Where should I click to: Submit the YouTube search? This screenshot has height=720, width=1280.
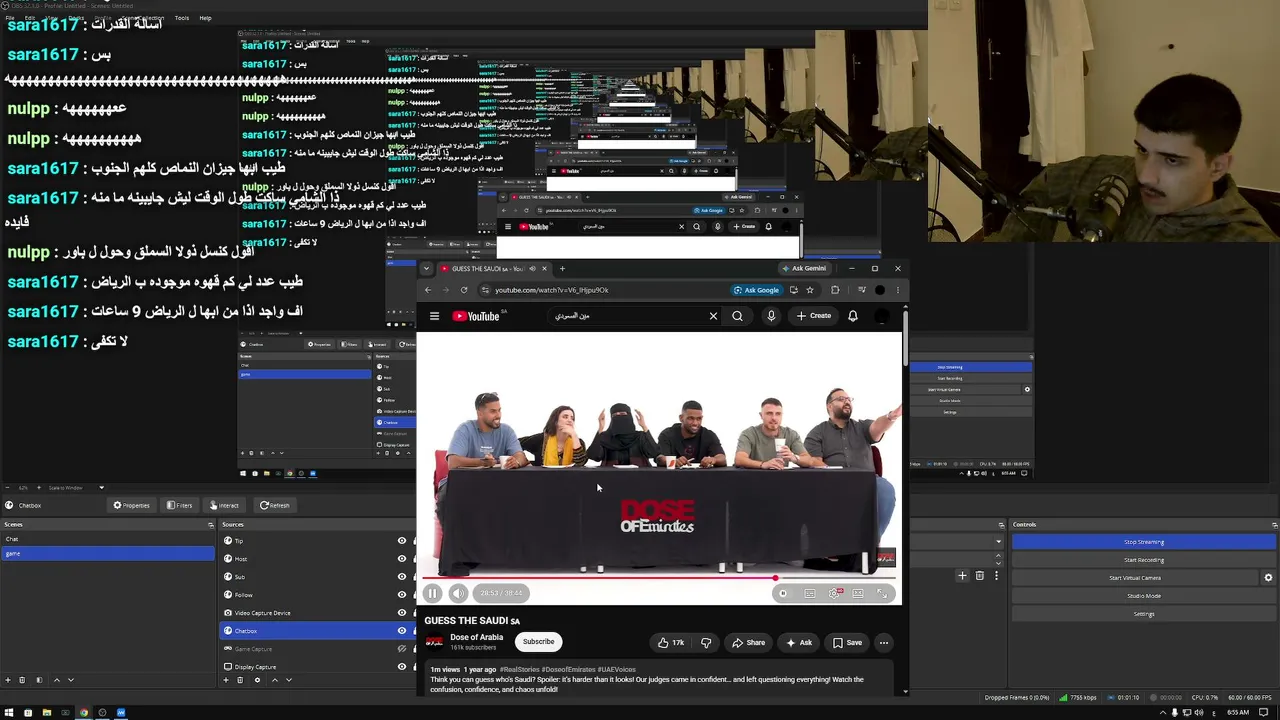point(737,316)
